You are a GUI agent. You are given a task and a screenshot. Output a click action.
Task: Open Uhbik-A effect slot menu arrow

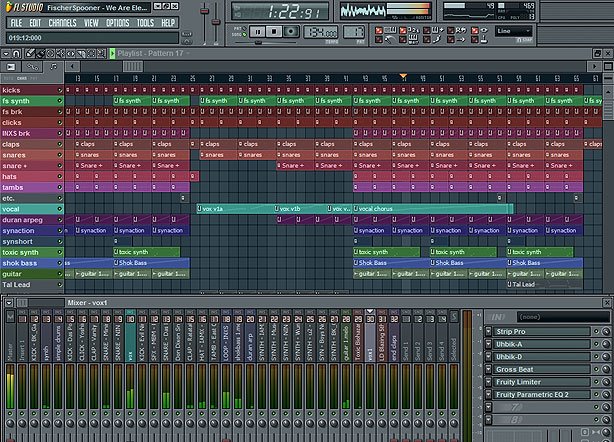[488, 344]
